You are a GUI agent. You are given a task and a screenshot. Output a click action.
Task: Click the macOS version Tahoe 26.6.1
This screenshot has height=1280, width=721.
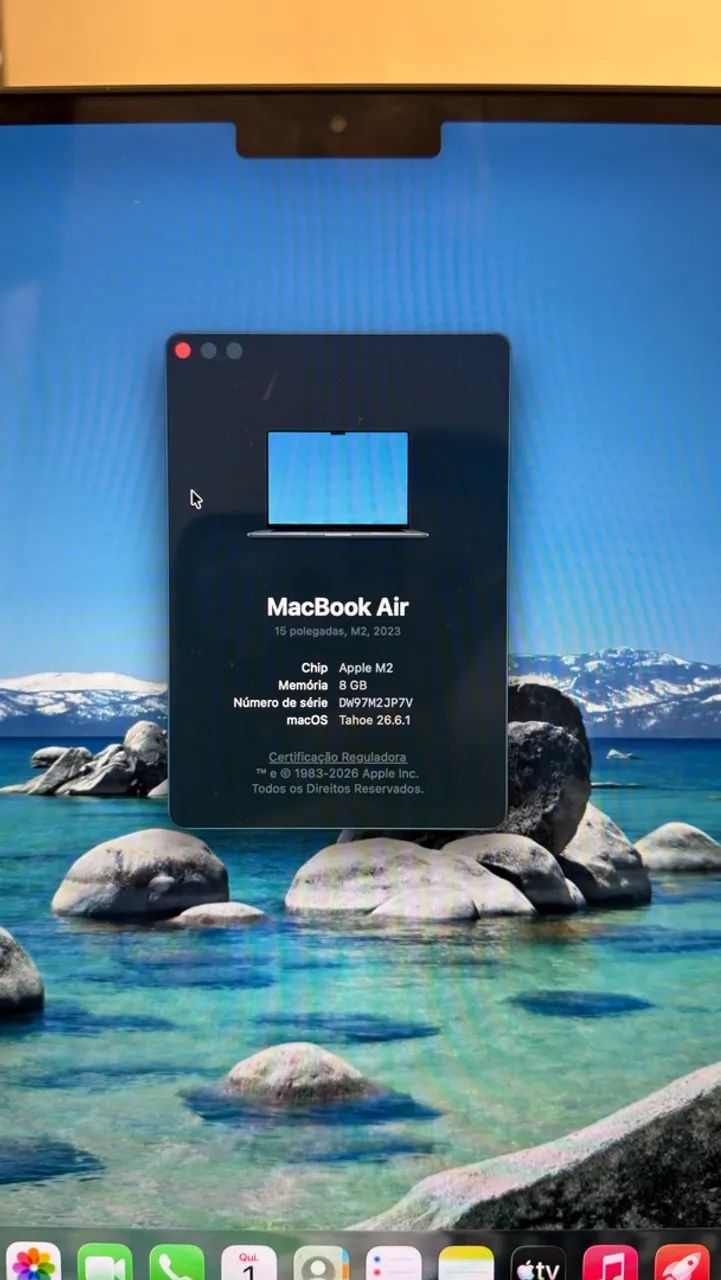click(375, 720)
